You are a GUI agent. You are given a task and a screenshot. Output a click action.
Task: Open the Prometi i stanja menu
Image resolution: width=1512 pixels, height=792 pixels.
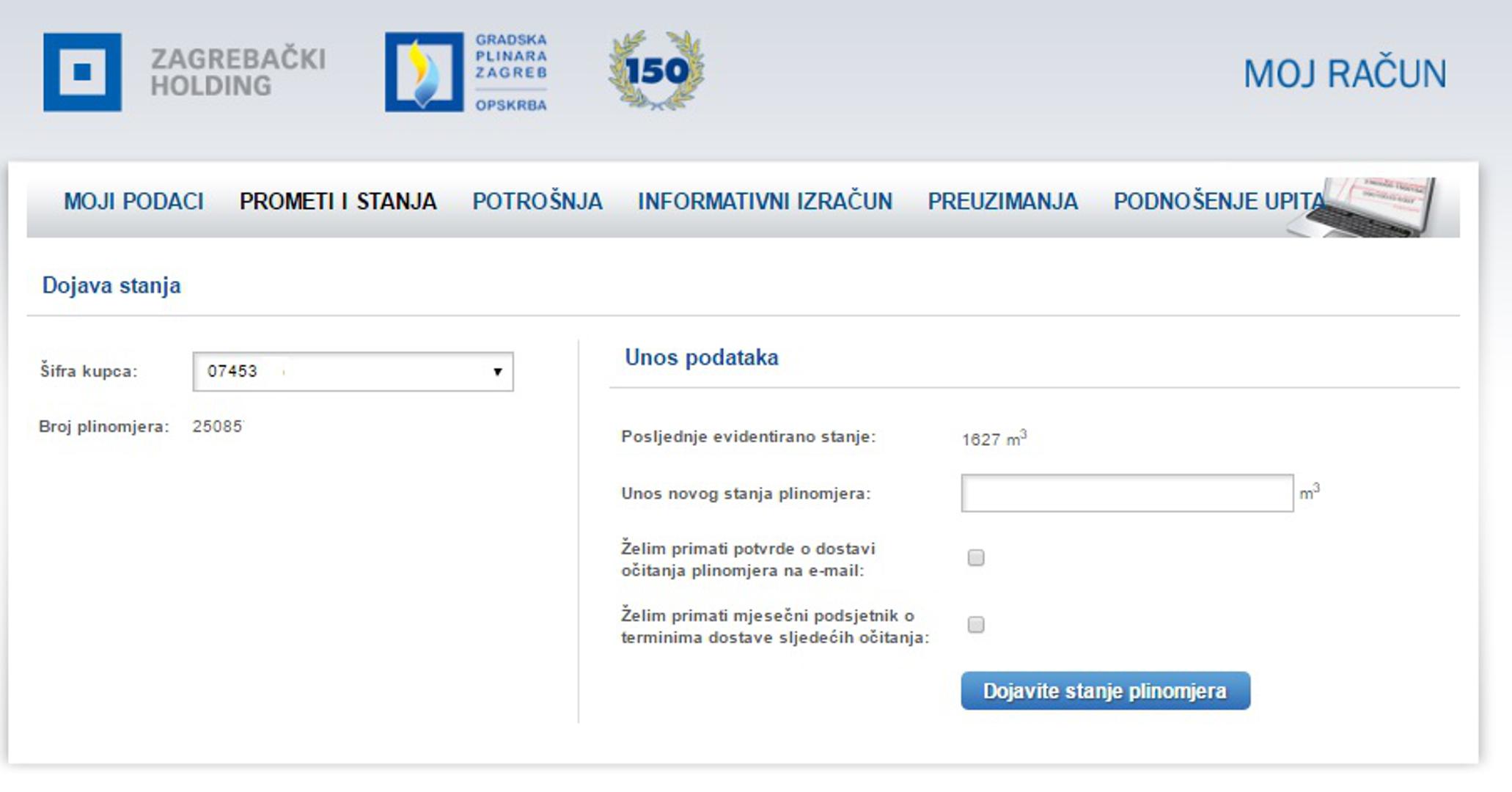point(338,202)
